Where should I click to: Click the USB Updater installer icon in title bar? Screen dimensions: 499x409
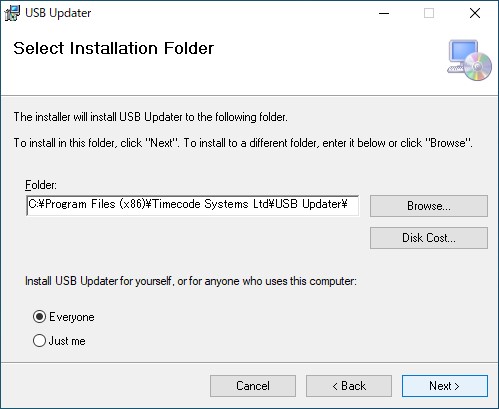12,13
